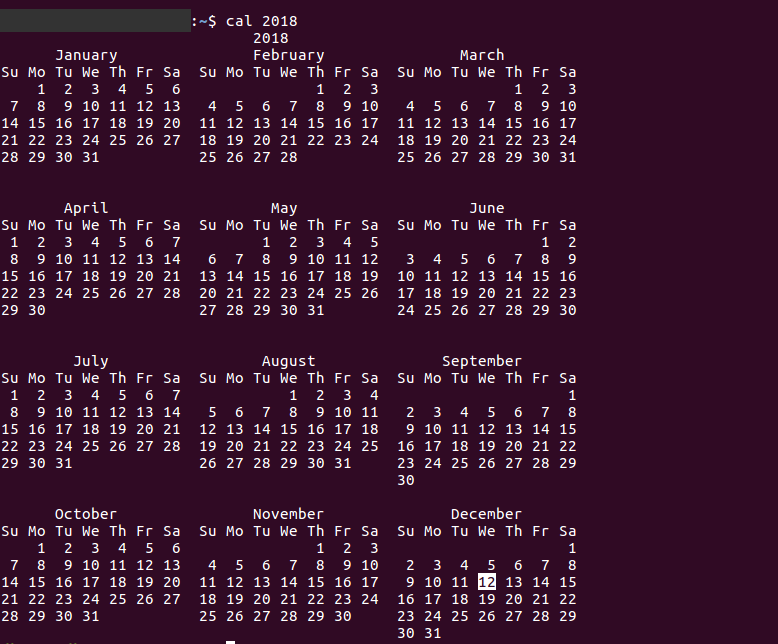Screen dimensions: 778x644
Task: Select date 30 in November
Action: pyautogui.click(x=343, y=616)
